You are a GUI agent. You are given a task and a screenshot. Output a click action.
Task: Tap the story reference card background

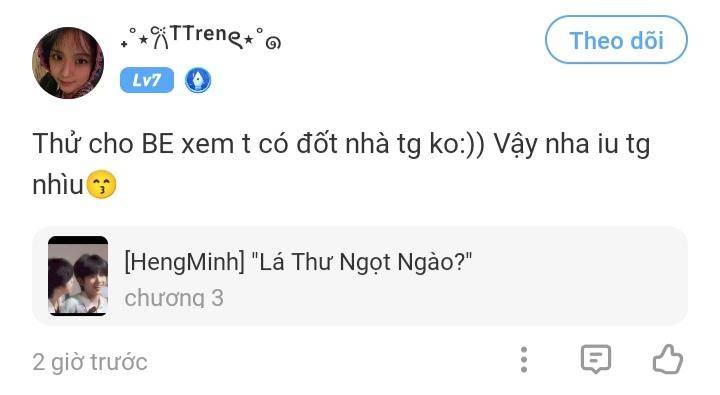tap(360, 276)
